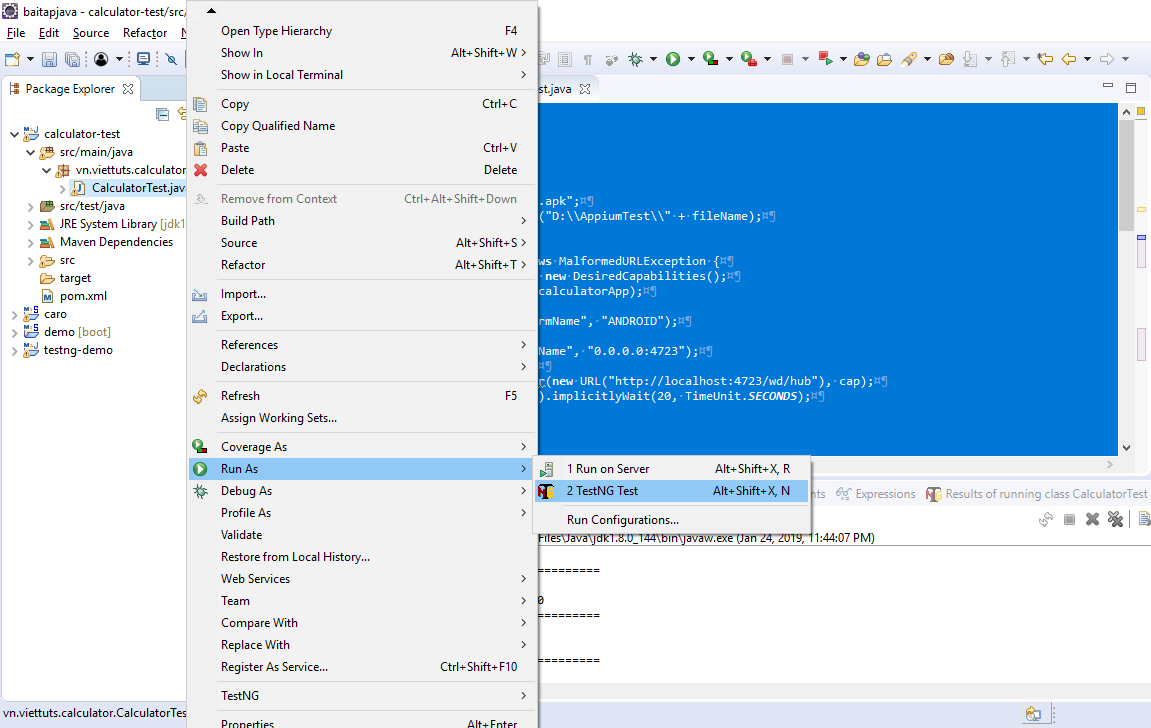Screen dimensions: 1151x728
Task: Open dropdown arrow next to New icon
Action: point(30,59)
